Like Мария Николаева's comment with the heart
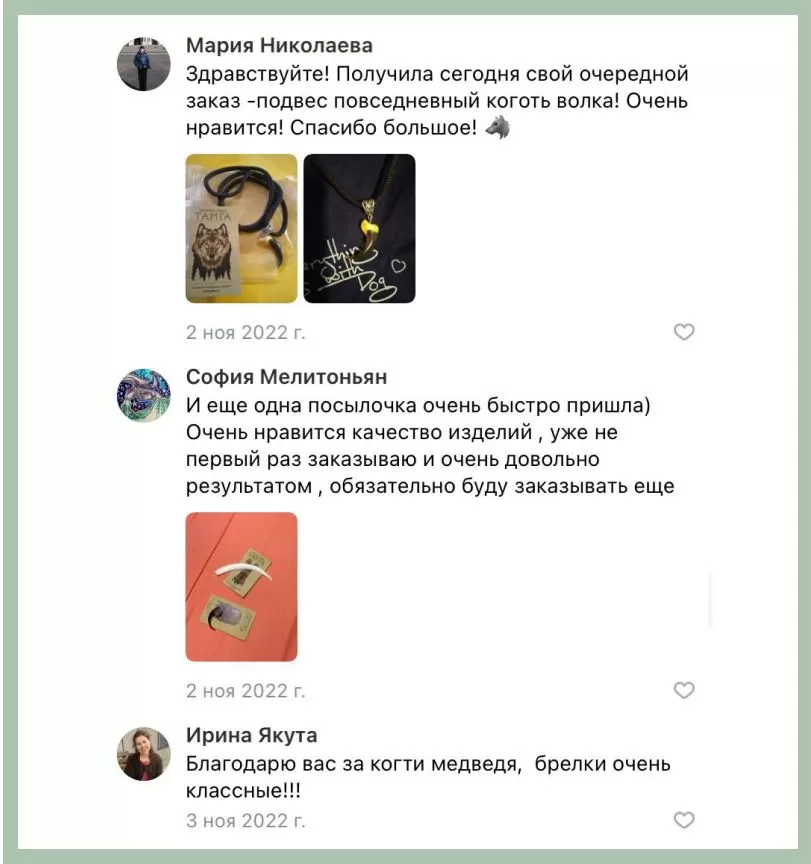 point(684,332)
